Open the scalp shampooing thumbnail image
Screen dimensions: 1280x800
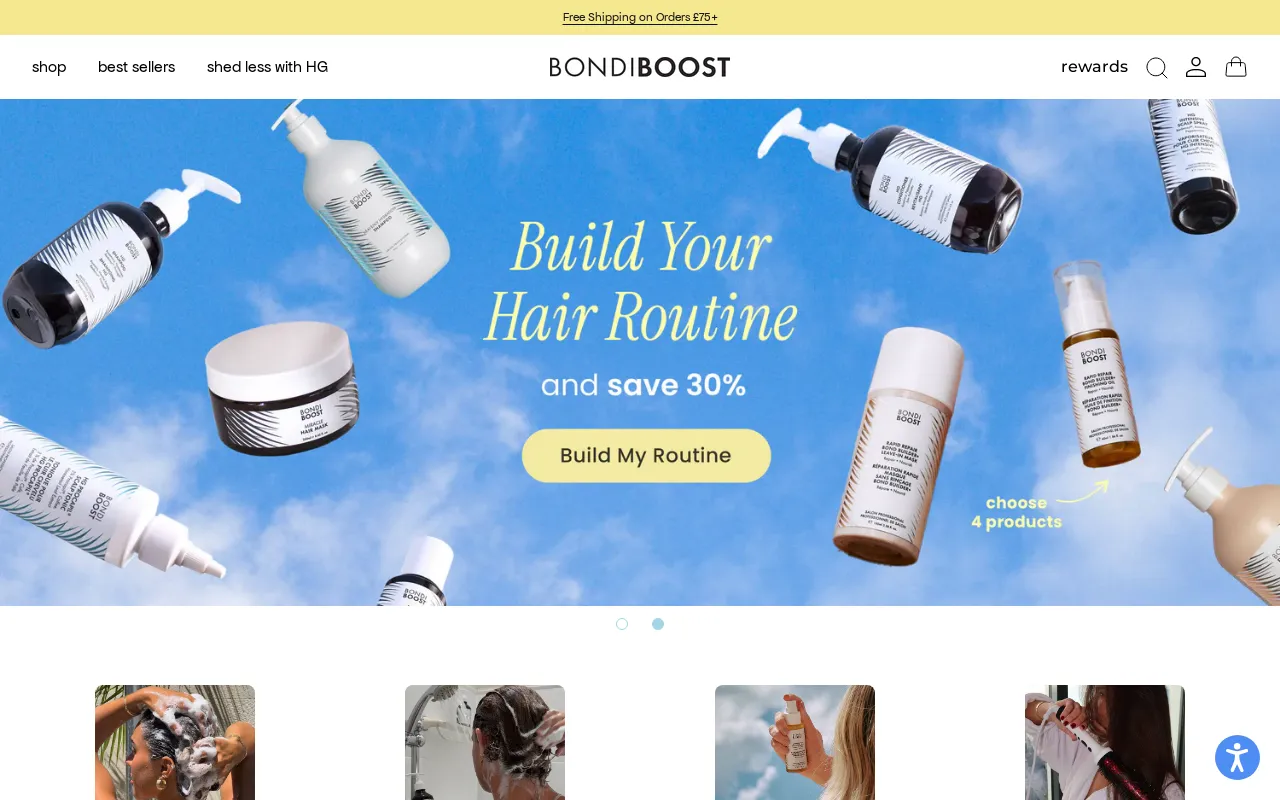pyautogui.click(x=175, y=742)
